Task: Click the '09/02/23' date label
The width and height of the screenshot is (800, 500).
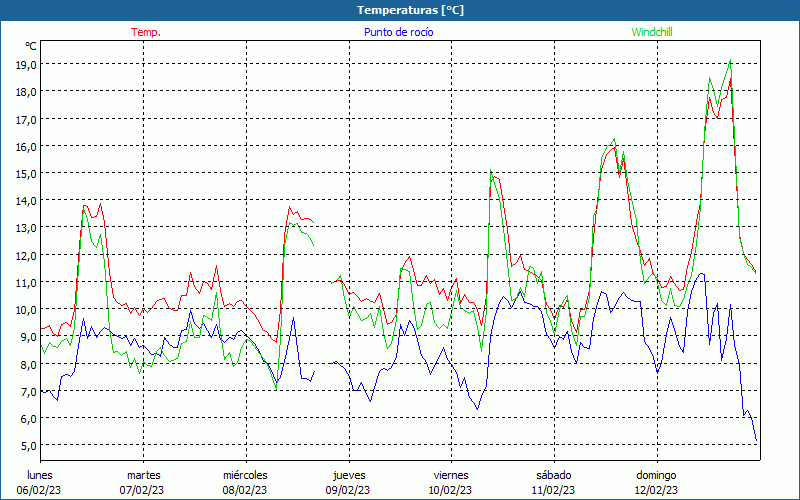Action: 347,490
